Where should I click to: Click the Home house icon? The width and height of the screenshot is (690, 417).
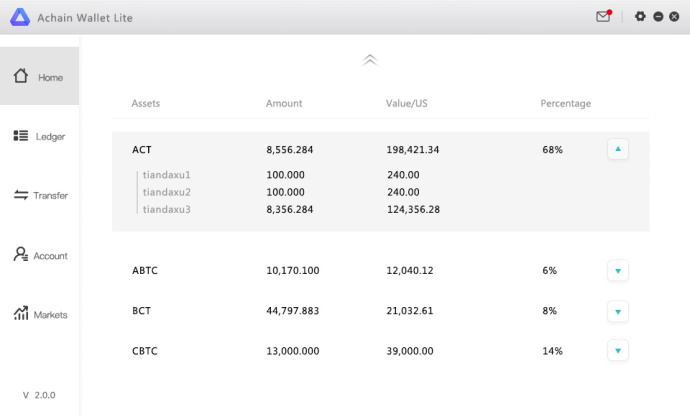coord(21,76)
